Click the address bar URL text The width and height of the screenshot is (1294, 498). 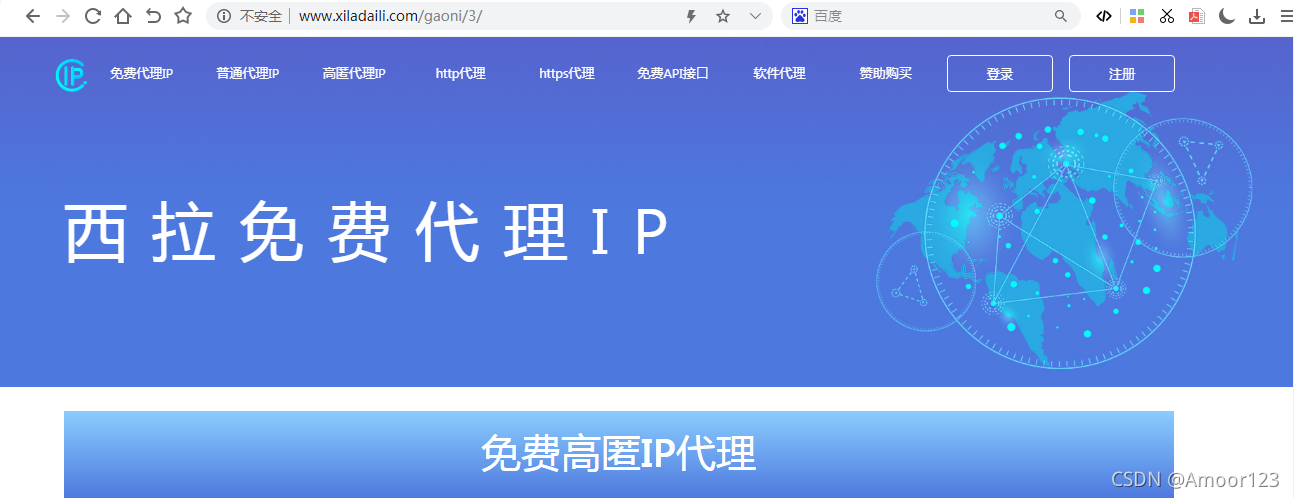click(390, 16)
